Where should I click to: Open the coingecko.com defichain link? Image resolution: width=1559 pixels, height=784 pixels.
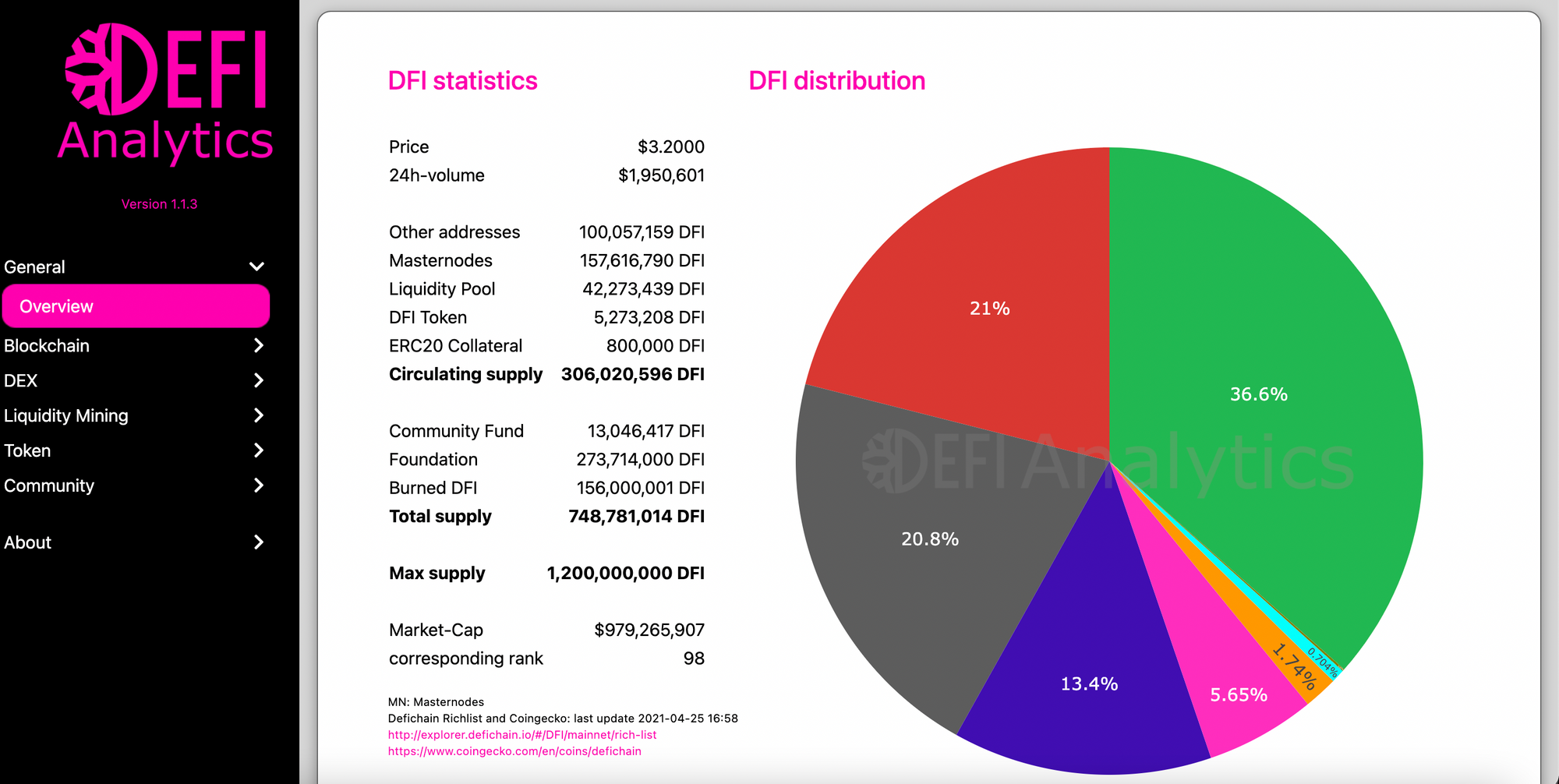(x=514, y=751)
